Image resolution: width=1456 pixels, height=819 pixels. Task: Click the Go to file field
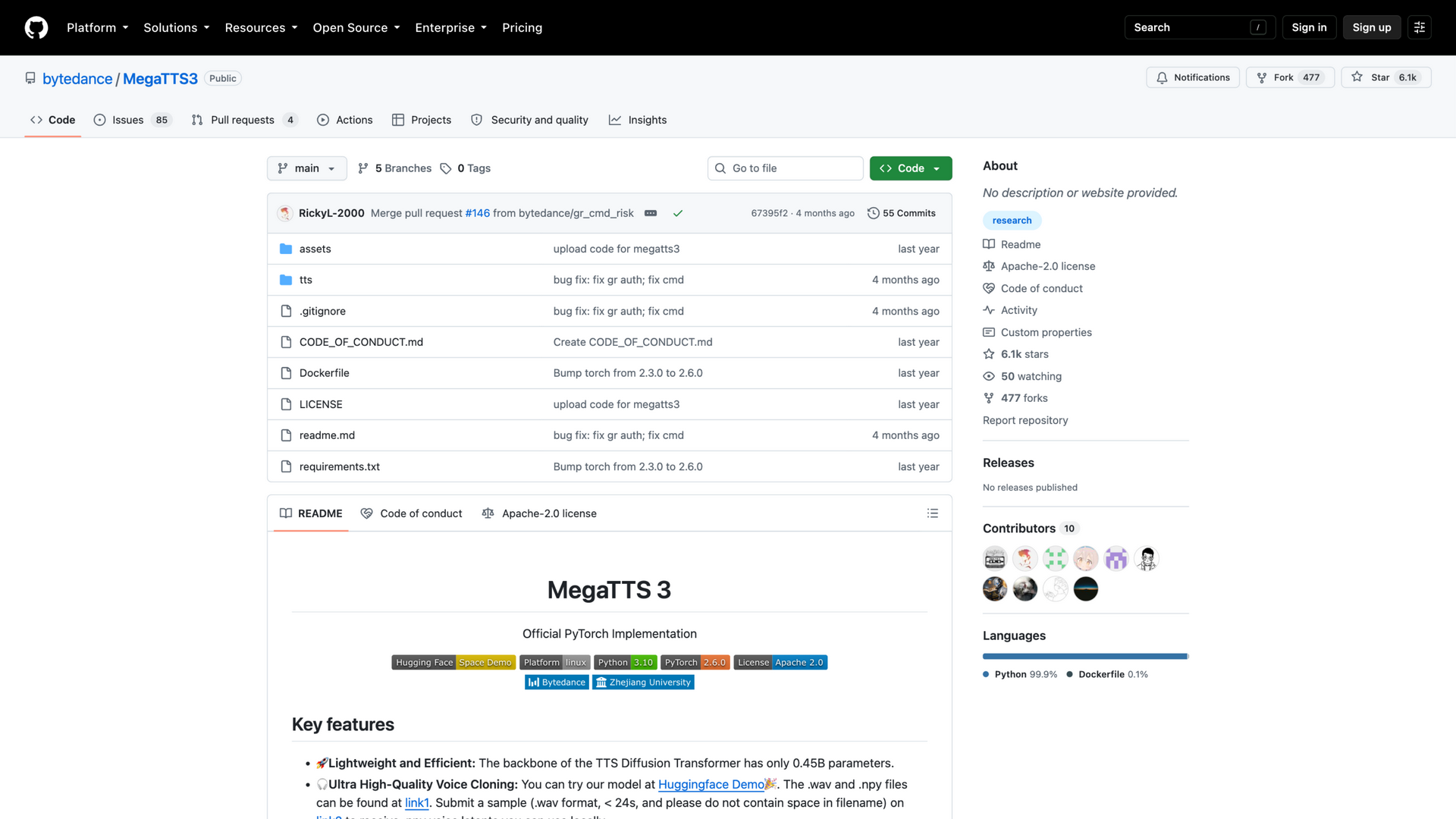coord(786,168)
